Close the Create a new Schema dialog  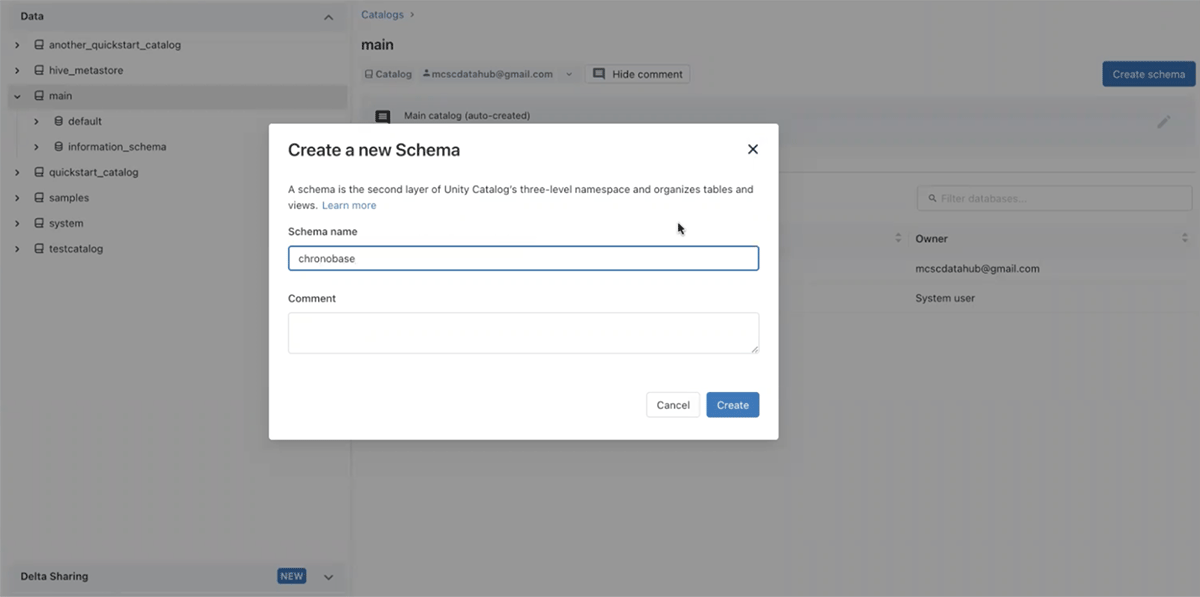click(x=752, y=149)
